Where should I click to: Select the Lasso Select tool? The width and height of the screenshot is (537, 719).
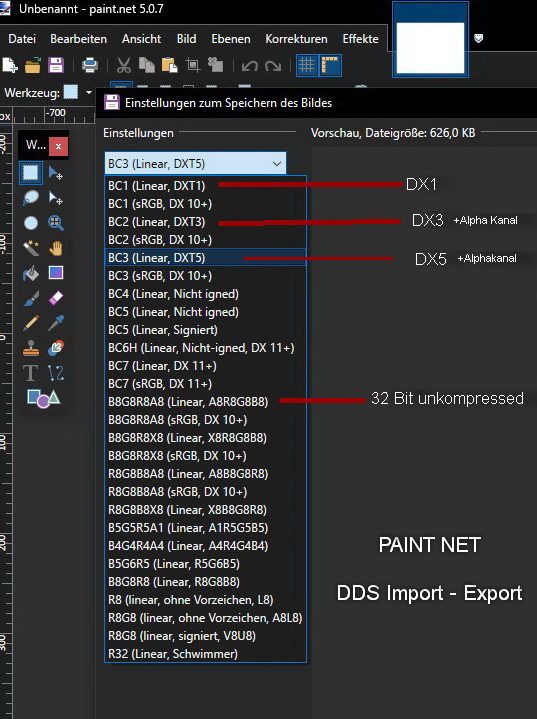31,198
